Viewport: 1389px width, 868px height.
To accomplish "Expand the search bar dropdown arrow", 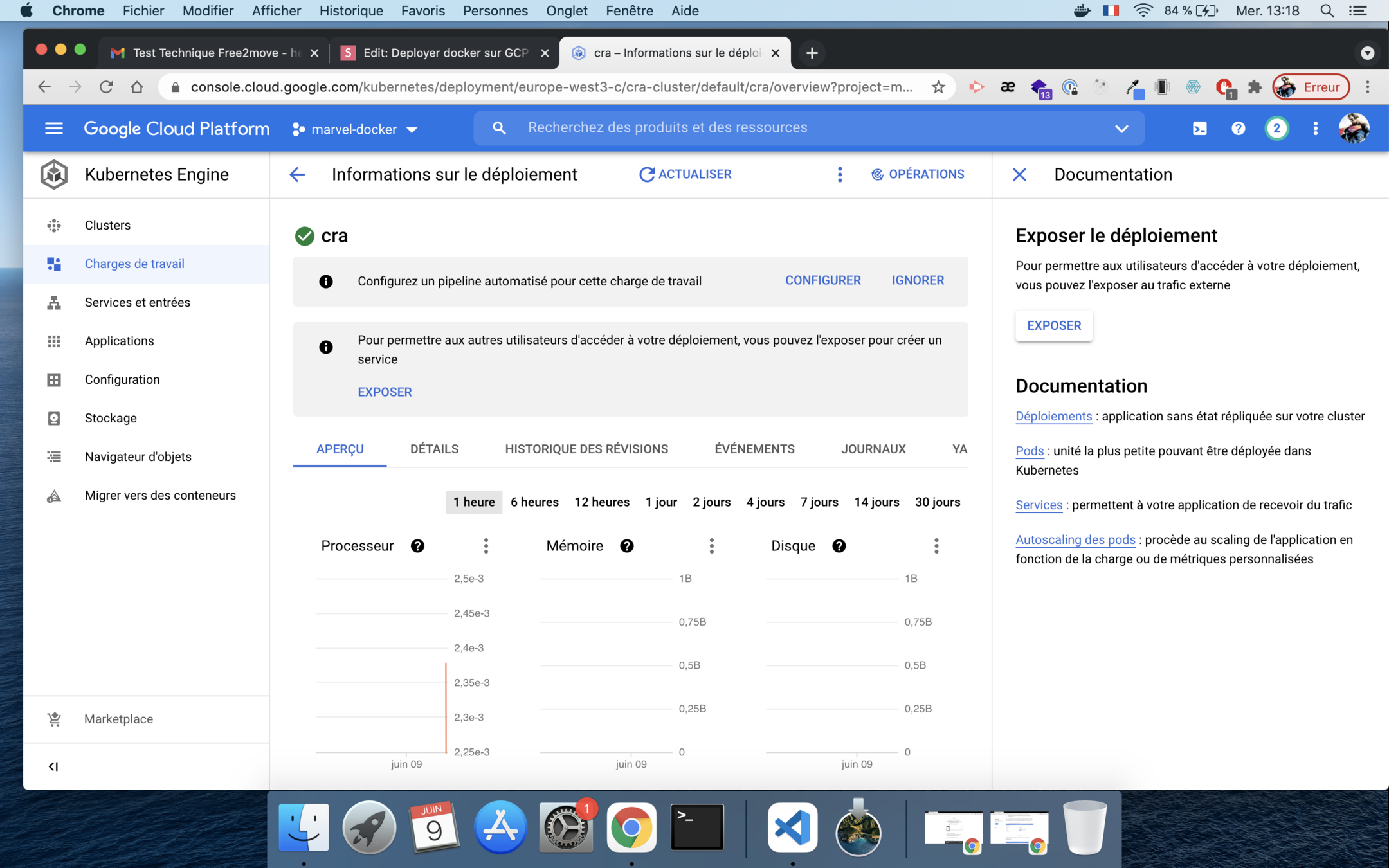I will pos(1121,129).
